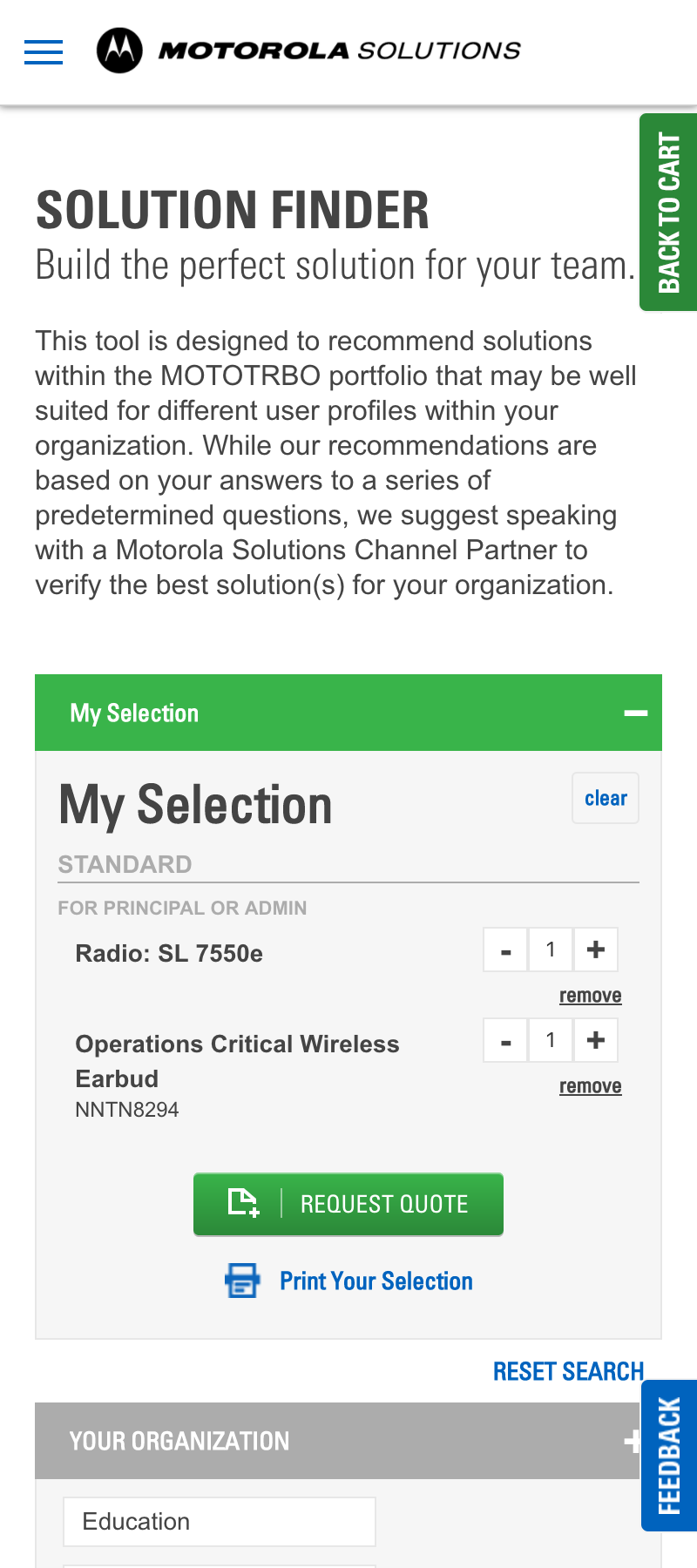The image size is (697, 1568).
Task: Expand the Your Organization section
Action: [633, 1442]
